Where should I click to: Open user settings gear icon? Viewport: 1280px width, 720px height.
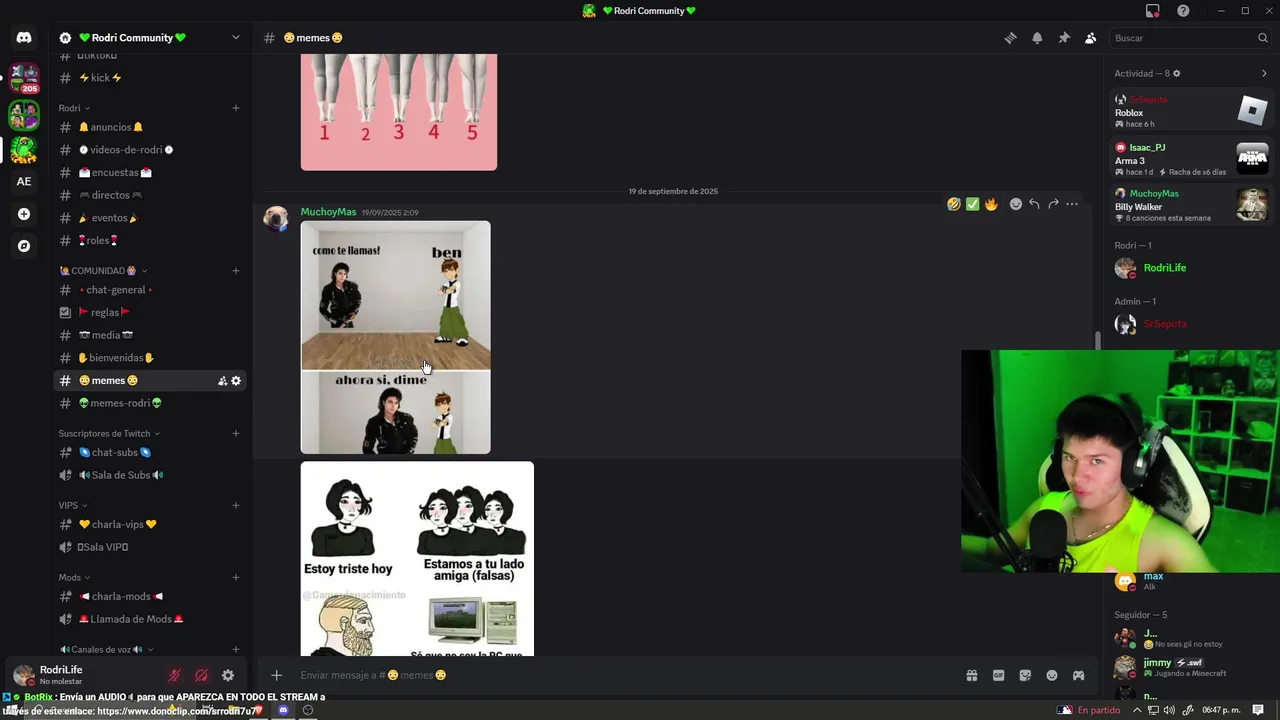point(228,676)
